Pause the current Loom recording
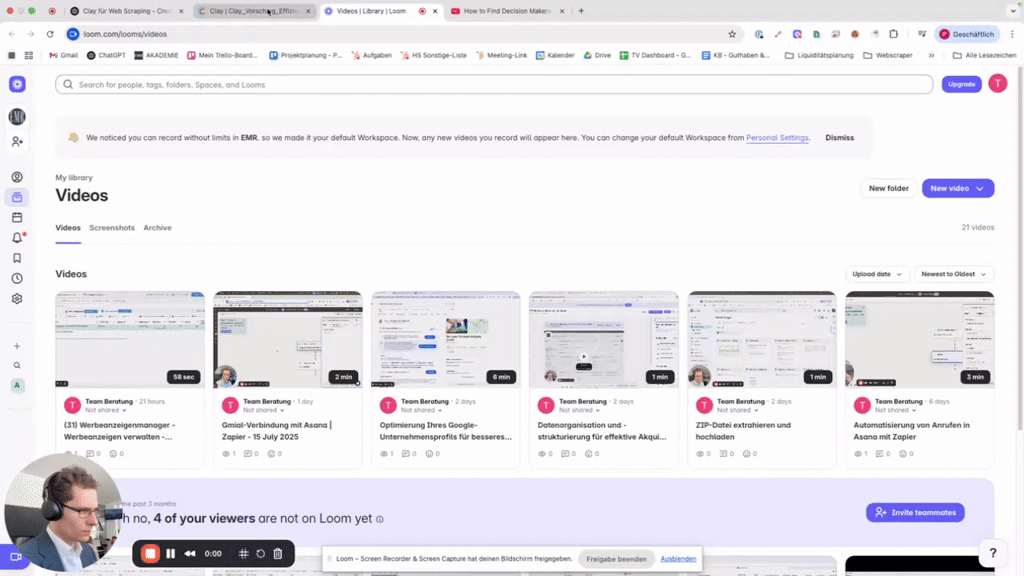 (171, 553)
